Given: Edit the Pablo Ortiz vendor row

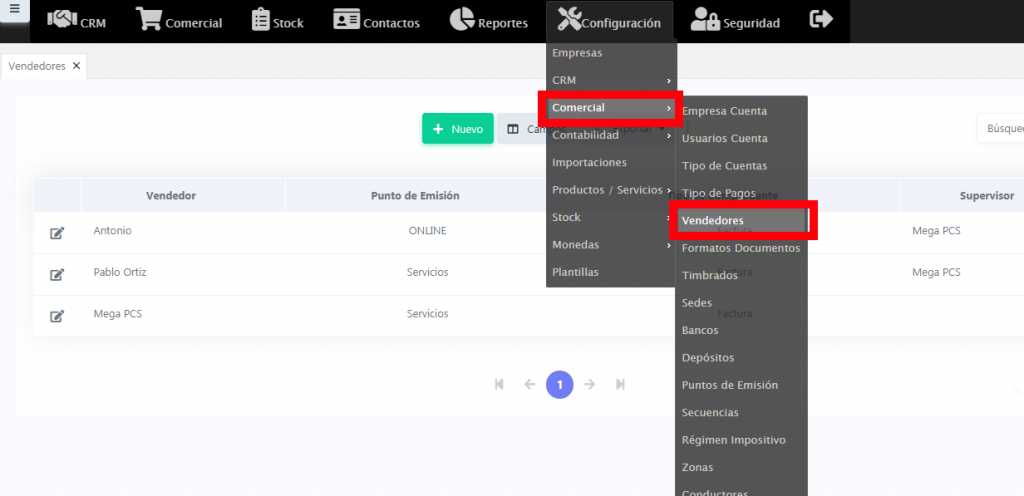Looking at the screenshot, I should point(57,274).
